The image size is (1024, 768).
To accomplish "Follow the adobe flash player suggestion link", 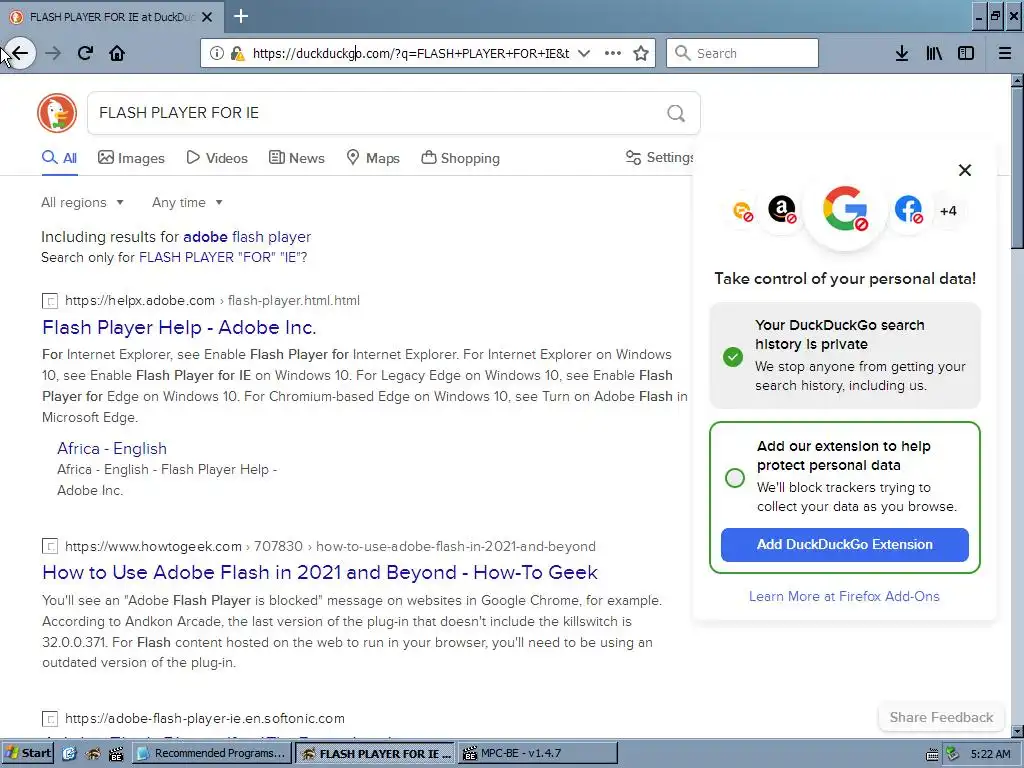I will [247, 236].
